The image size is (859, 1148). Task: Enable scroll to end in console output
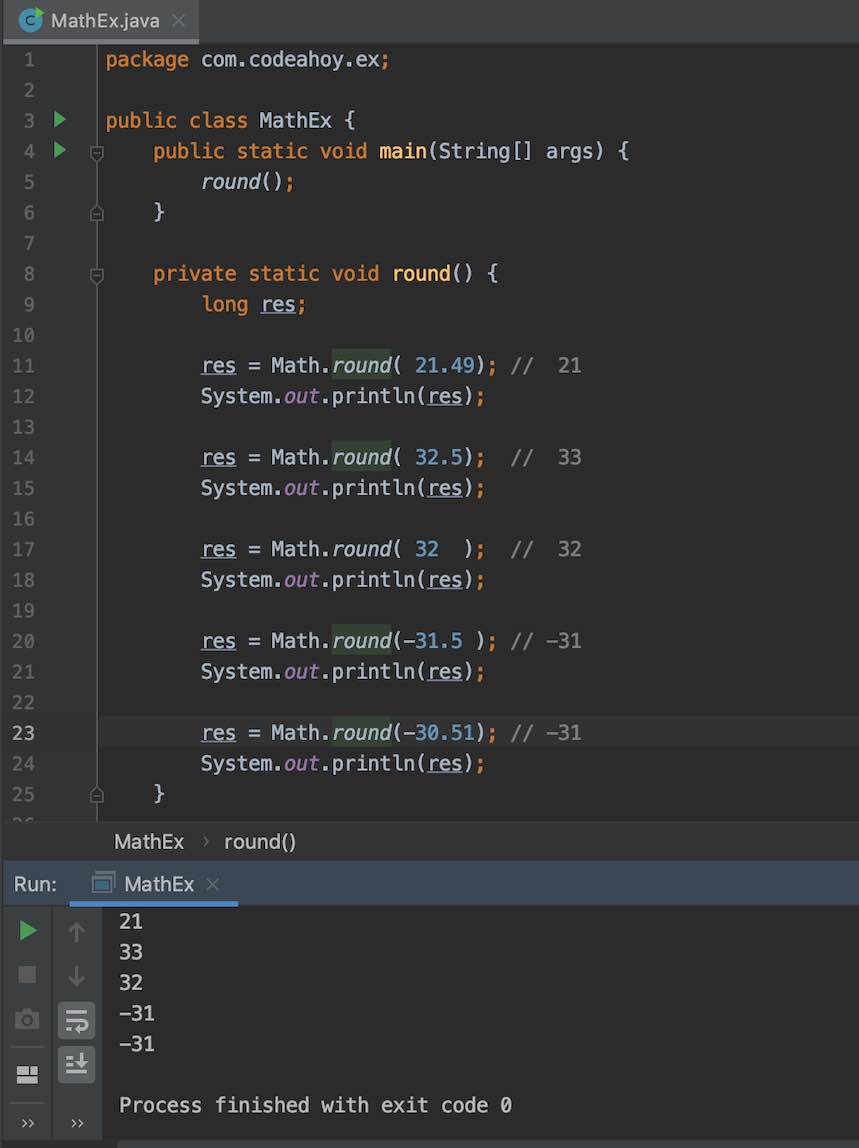click(x=76, y=1066)
